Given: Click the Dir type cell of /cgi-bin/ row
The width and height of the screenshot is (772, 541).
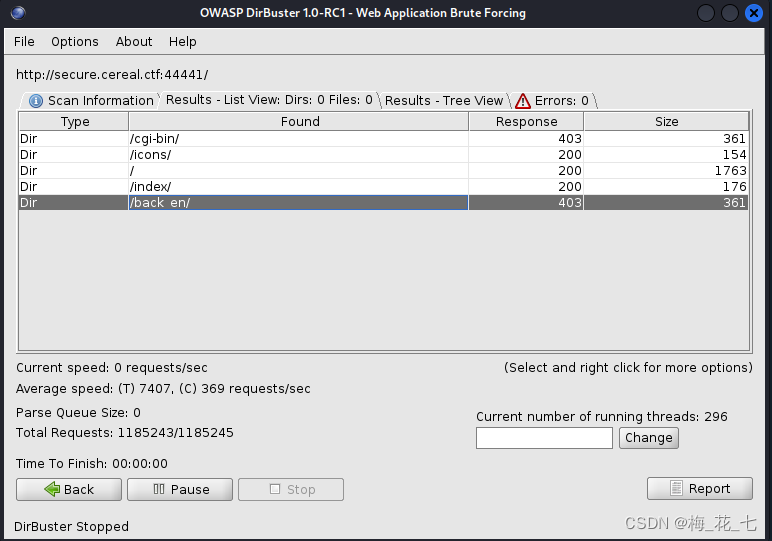Looking at the screenshot, I should pos(74,139).
